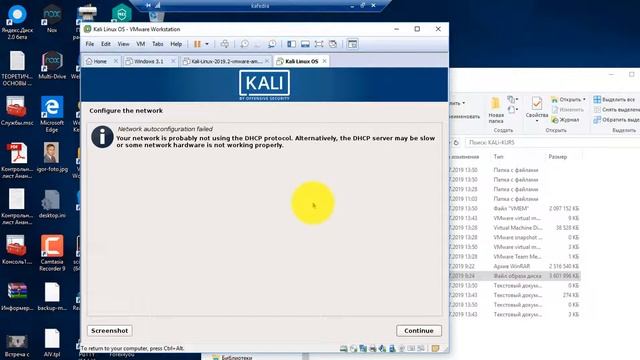640x360 pixels.
Task: Close the Windows 3.1 tab
Action: click(x=173, y=61)
